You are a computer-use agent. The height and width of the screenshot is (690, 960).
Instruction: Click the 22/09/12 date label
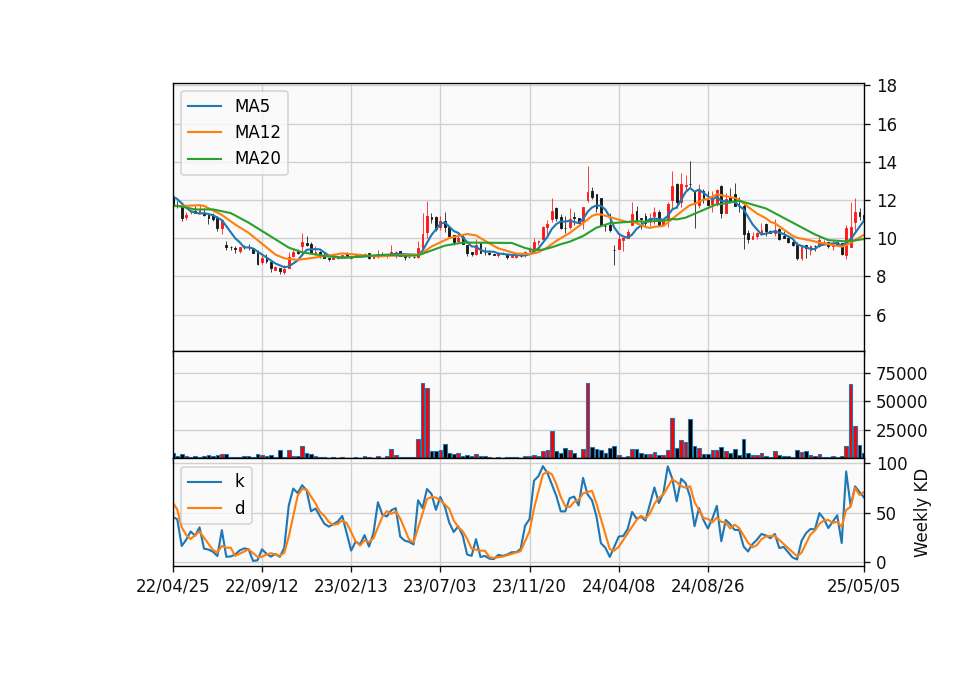coord(261,587)
